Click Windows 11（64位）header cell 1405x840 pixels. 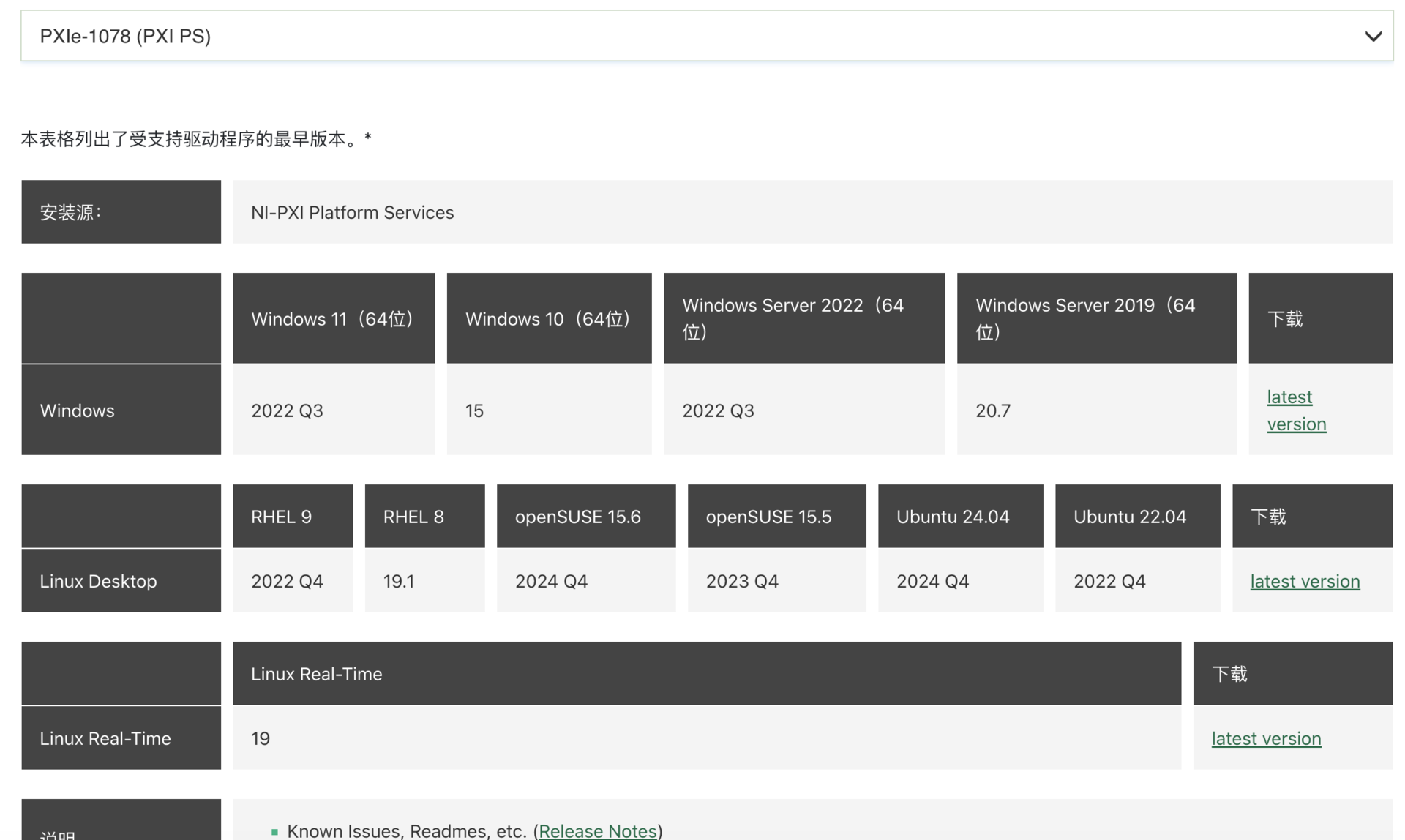(334, 318)
